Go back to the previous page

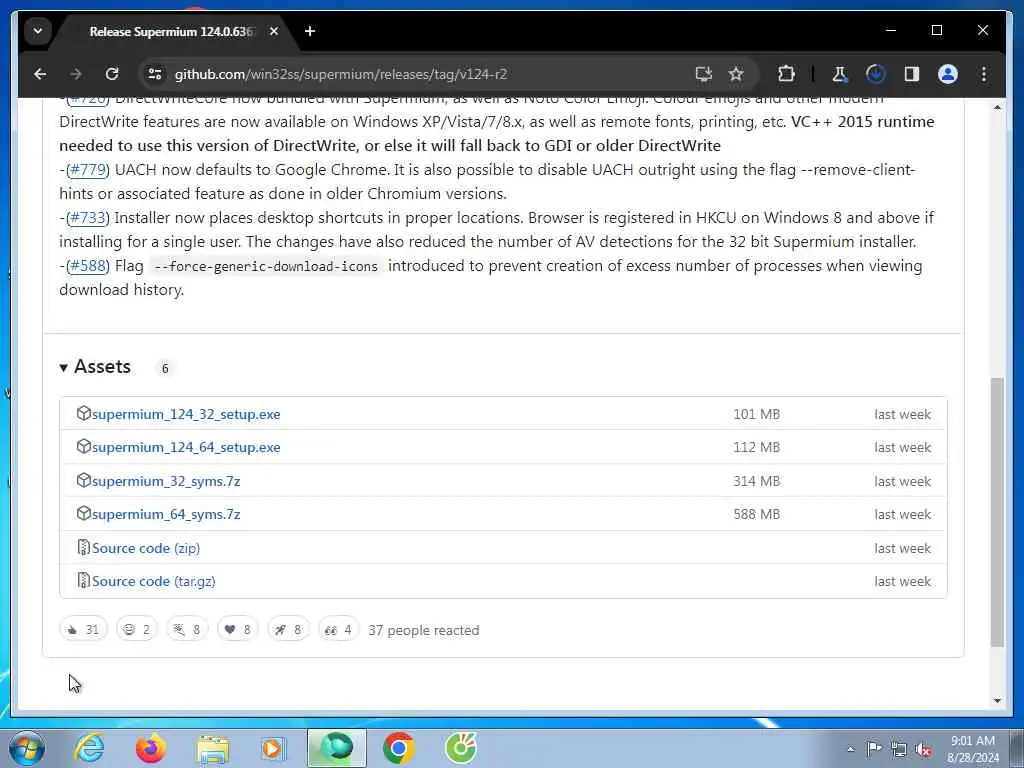40,74
